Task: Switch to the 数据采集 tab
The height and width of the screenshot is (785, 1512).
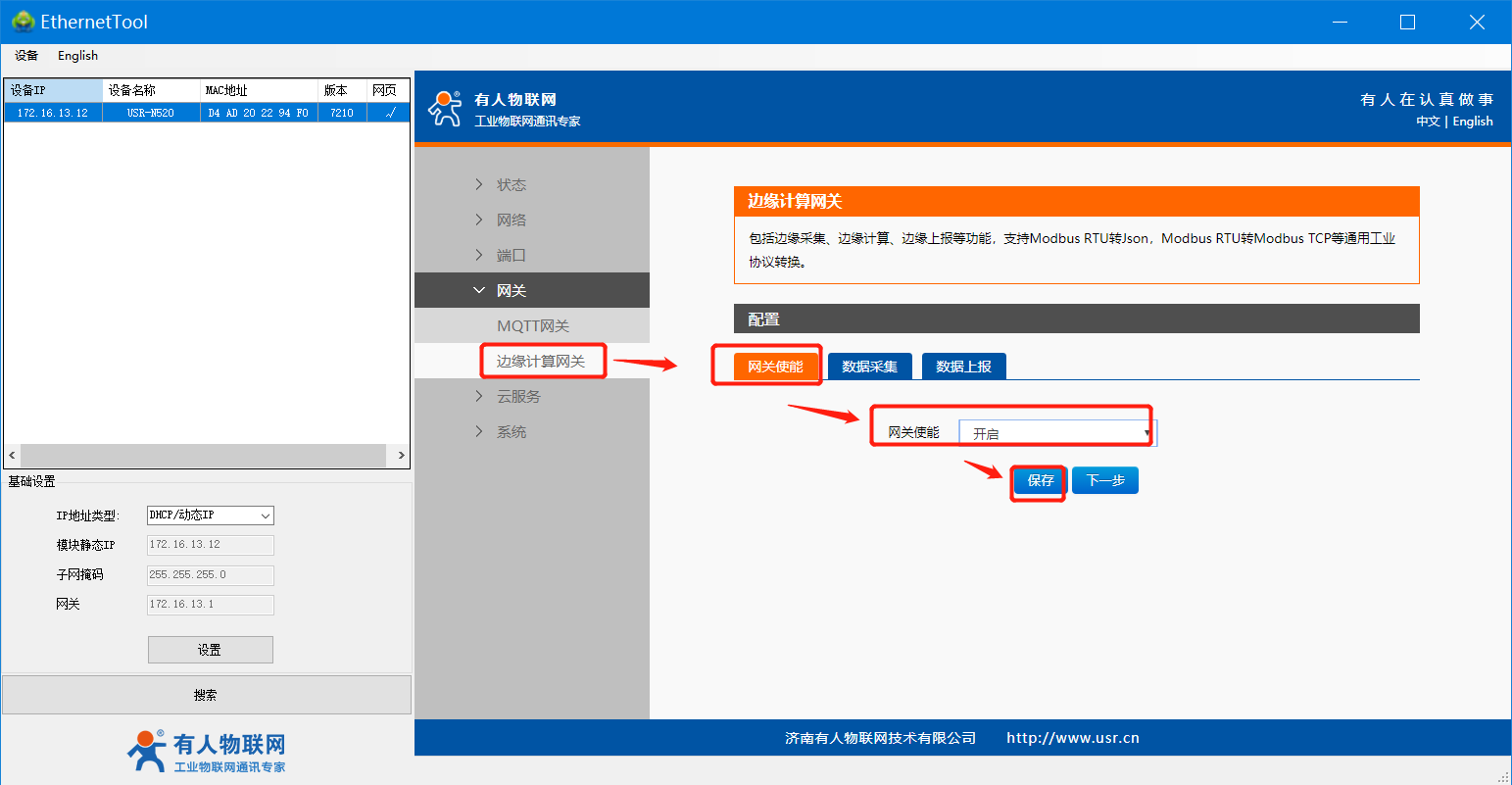Action: pyautogui.click(x=869, y=367)
